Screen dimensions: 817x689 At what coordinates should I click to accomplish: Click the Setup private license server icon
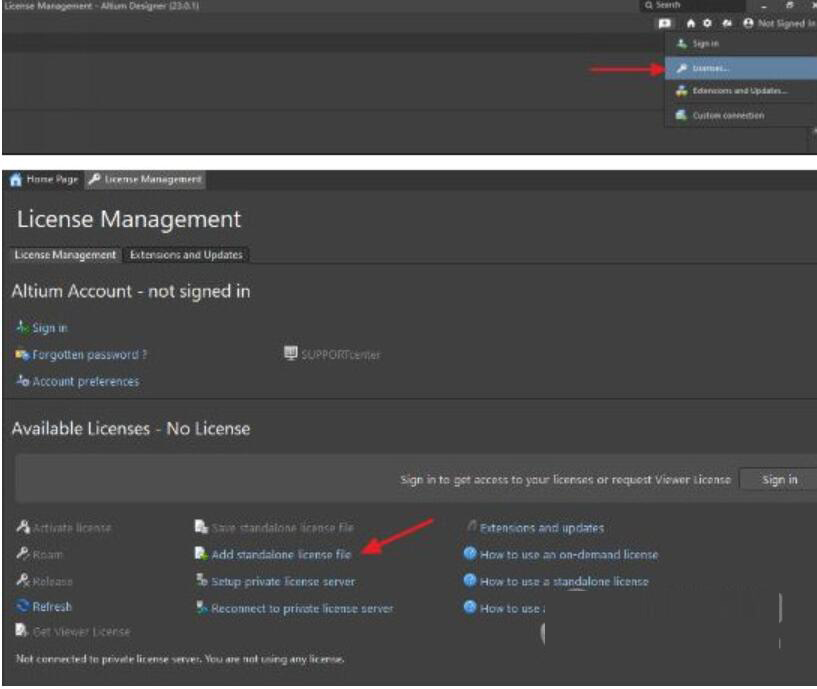coord(202,580)
